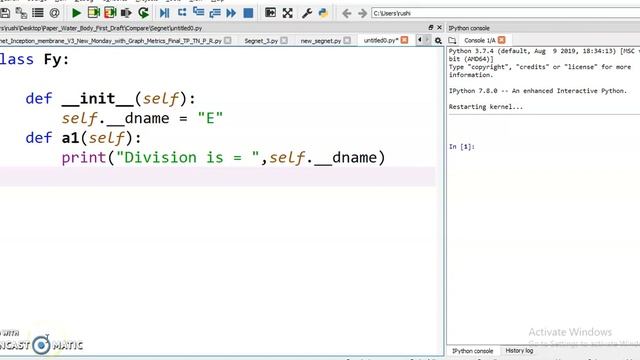Undock the editor pane
640x360 pixels.
[x=431, y=27]
